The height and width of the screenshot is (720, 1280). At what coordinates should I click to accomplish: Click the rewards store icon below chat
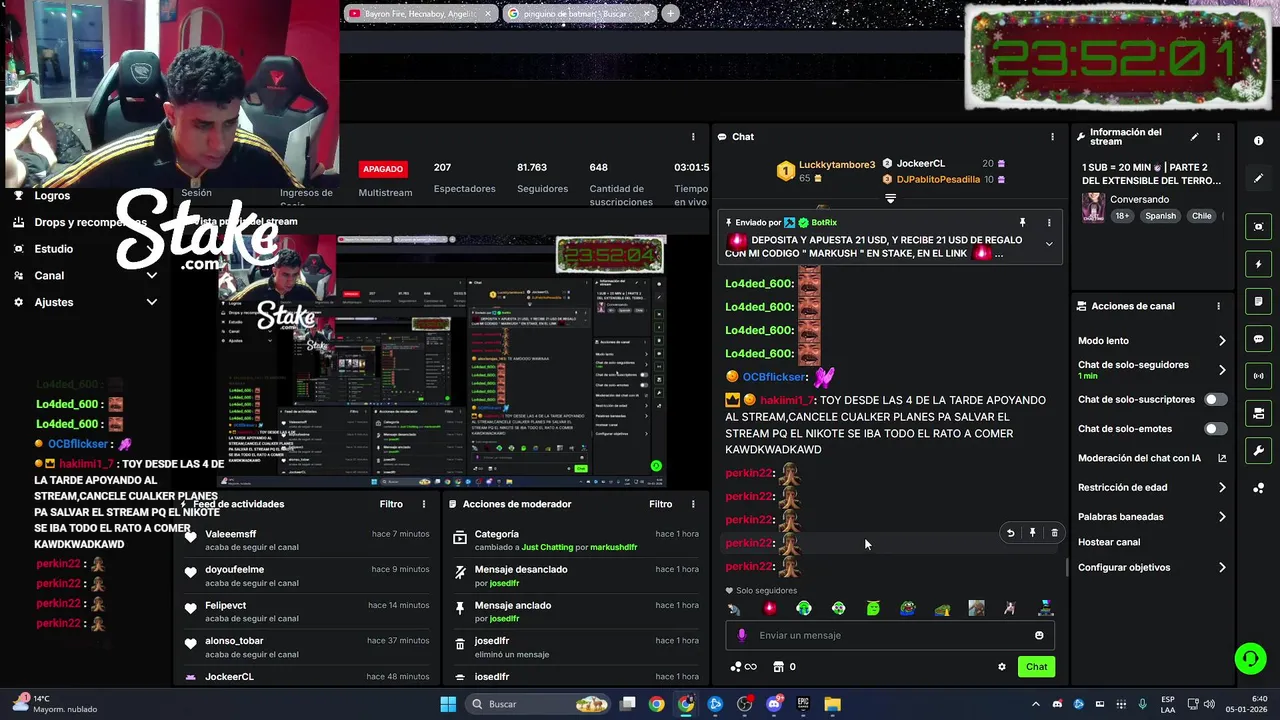(x=778, y=667)
